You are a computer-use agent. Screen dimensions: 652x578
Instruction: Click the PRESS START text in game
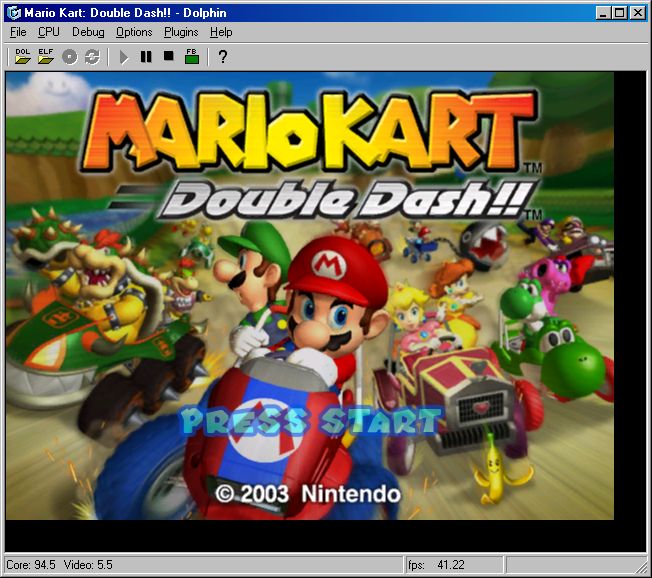tap(311, 421)
